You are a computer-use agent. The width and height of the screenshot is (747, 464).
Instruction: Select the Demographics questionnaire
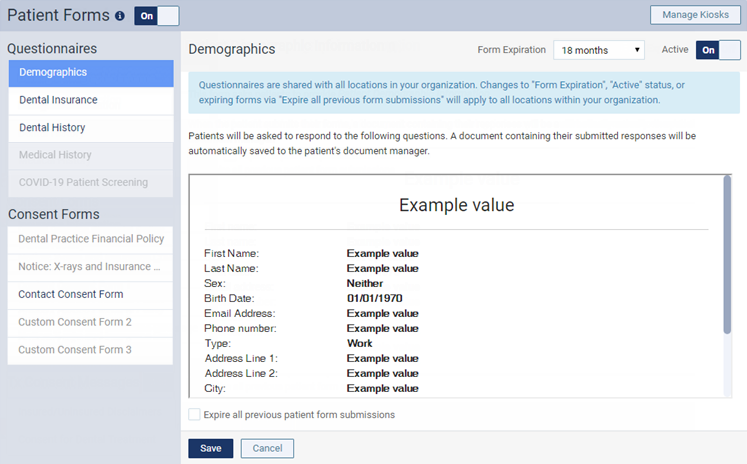(x=91, y=73)
